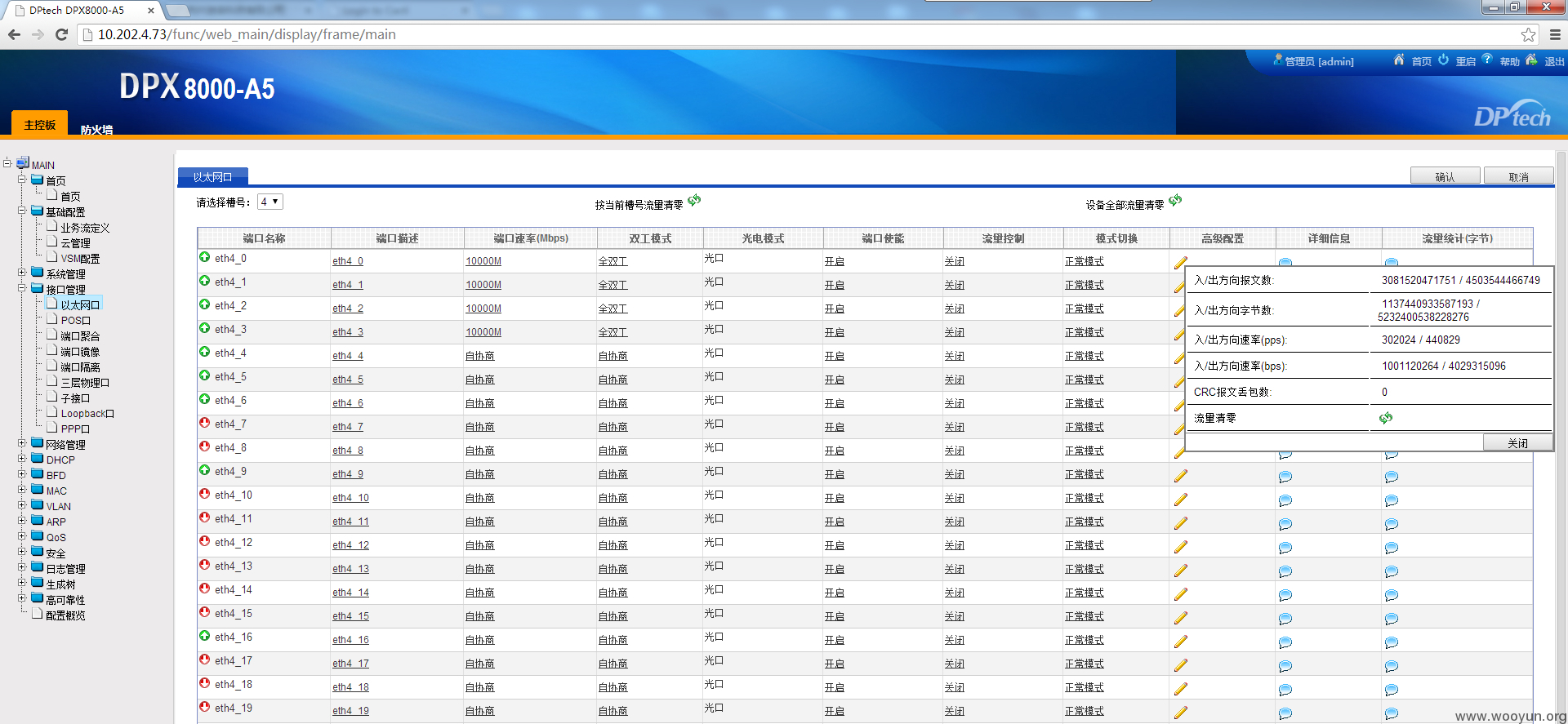Expand the 网络管理 tree node

coord(22,443)
